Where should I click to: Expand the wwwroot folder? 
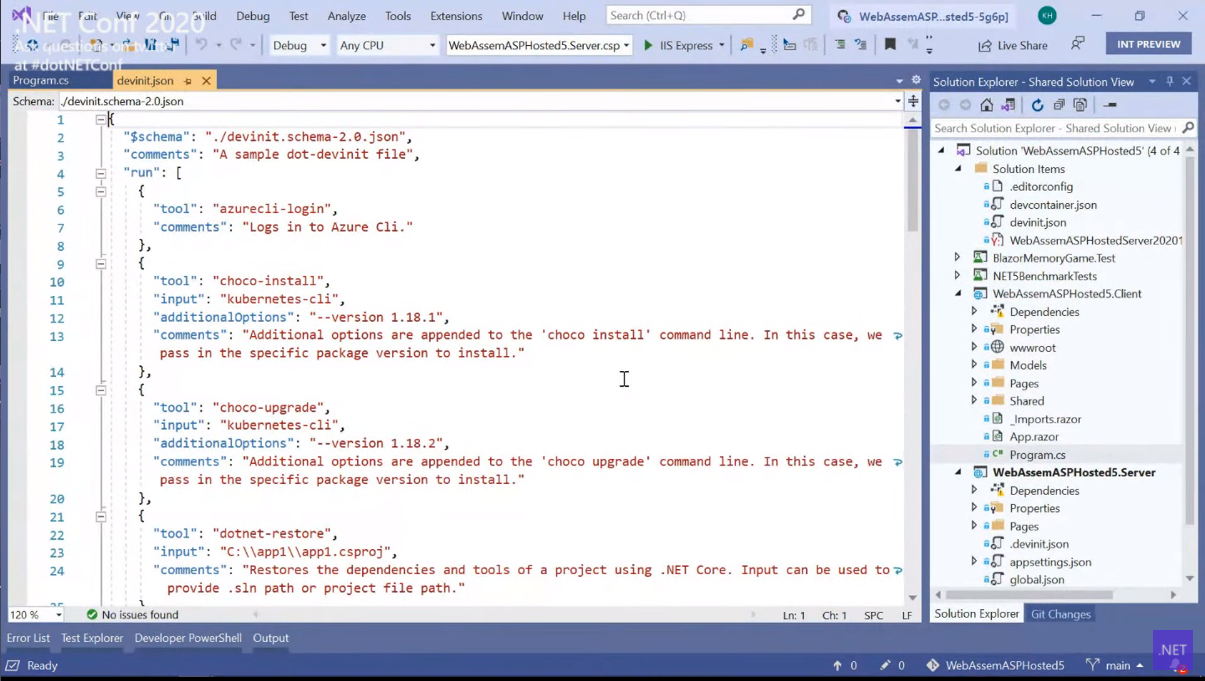974,347
